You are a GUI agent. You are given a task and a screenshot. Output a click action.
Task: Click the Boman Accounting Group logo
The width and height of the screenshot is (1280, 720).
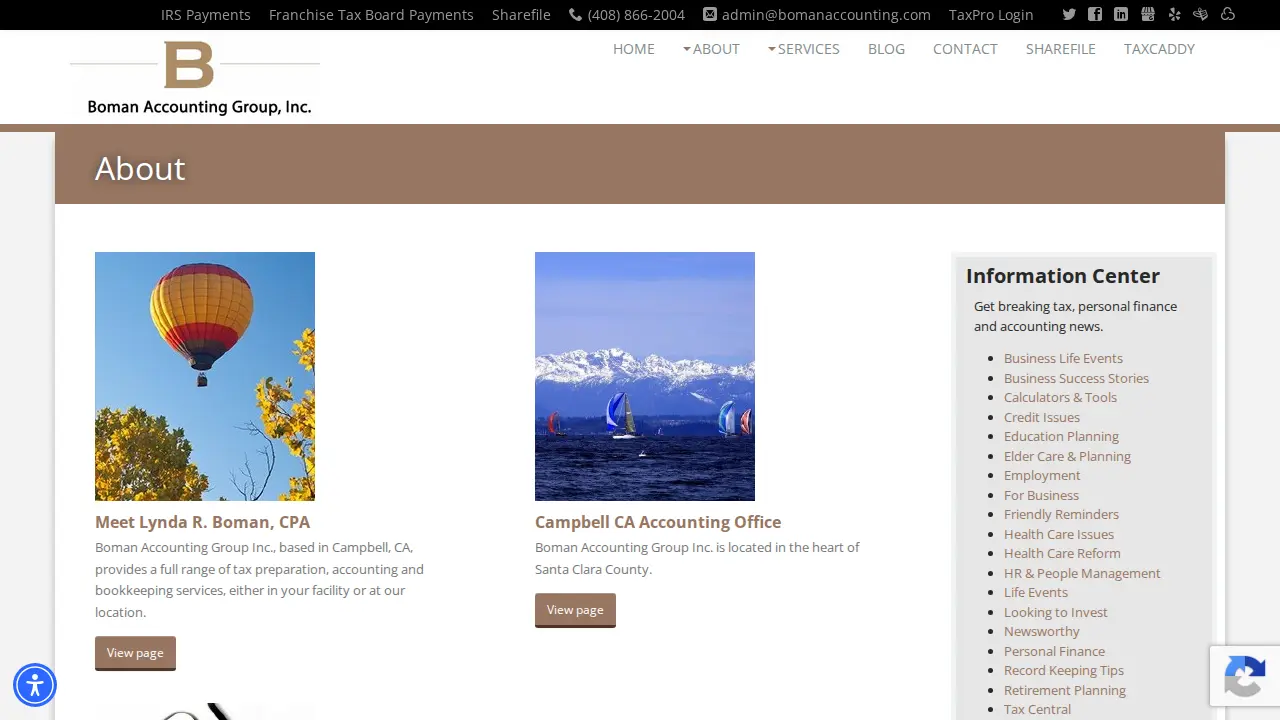point(195,78)
